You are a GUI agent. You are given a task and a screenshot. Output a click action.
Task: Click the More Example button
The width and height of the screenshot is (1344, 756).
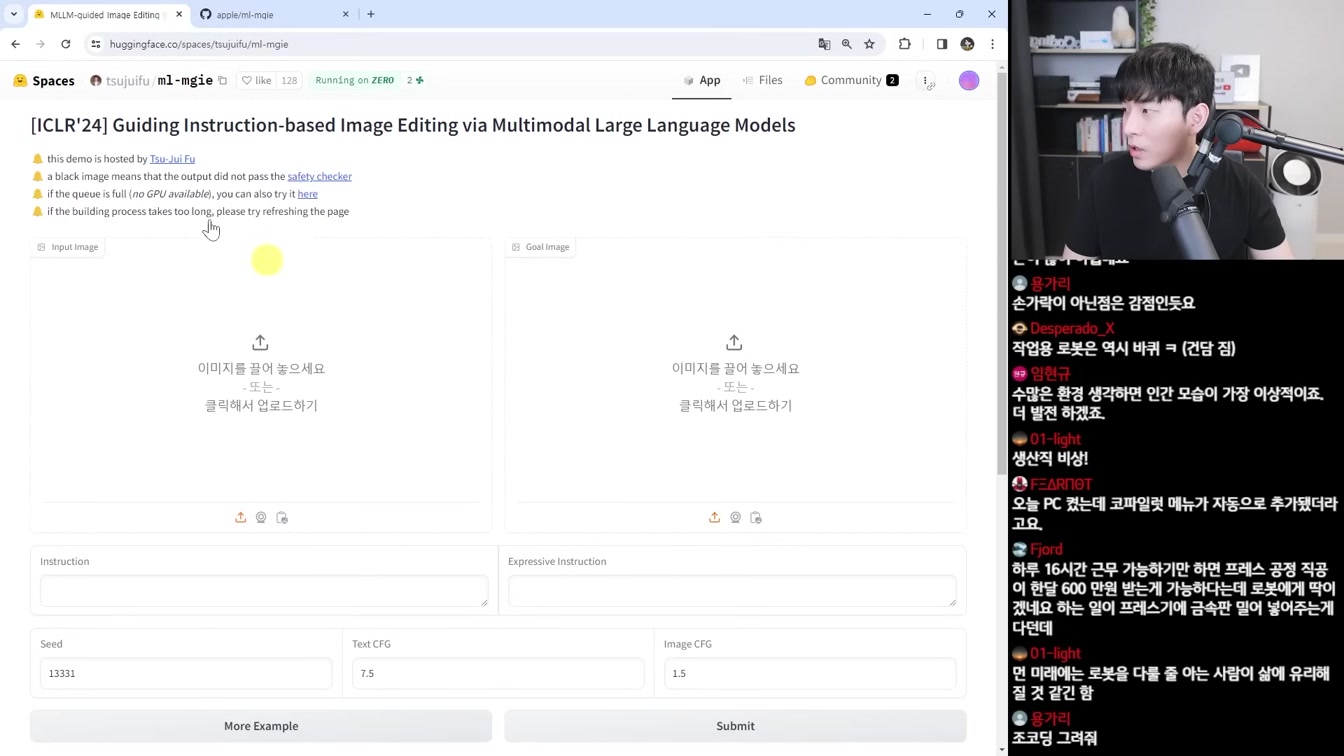(x=261, y=726)
